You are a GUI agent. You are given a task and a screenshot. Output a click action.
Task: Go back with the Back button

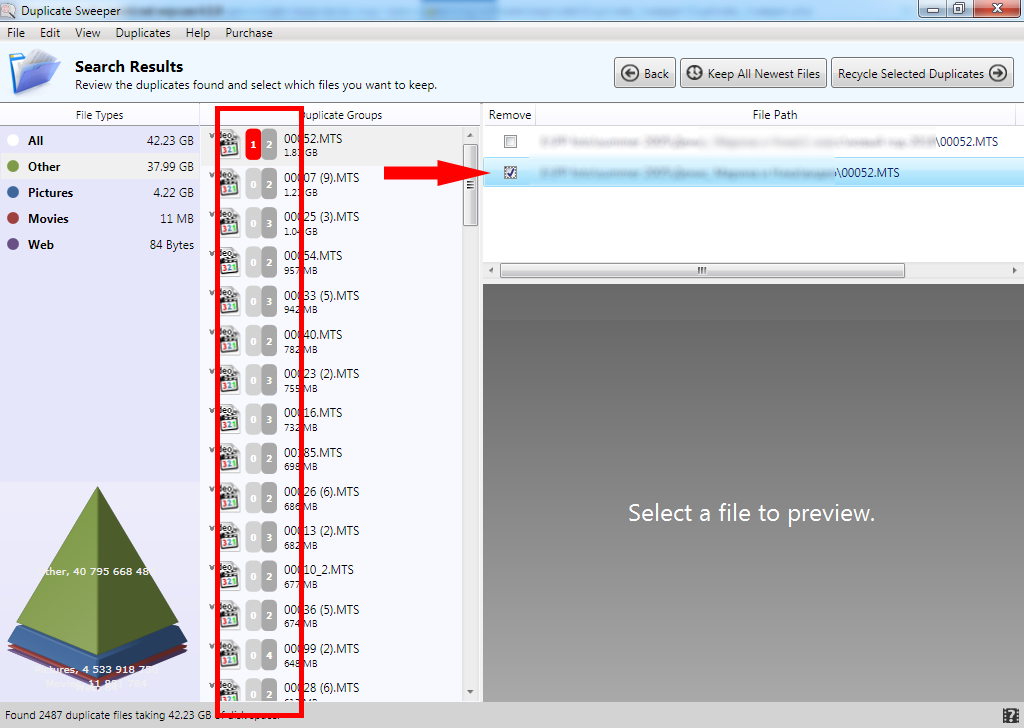(x=644, y=73)
